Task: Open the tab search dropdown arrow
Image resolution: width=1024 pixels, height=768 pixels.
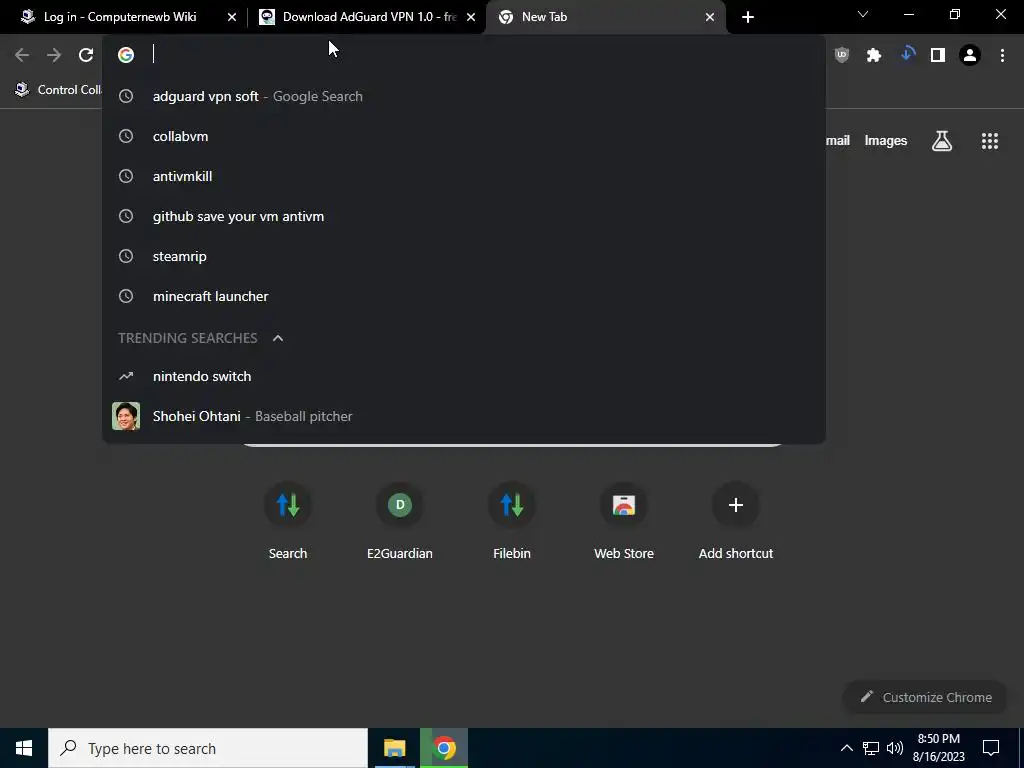Action: (863, 14)
